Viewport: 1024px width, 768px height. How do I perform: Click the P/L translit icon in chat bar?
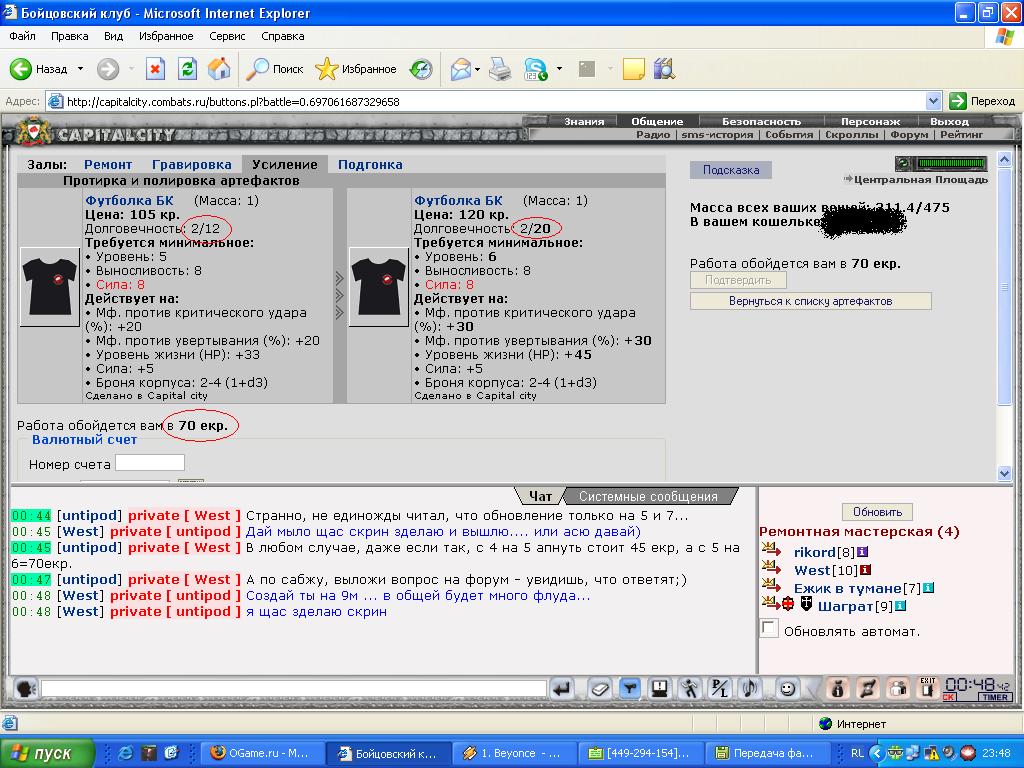click(x=720, y=688)
